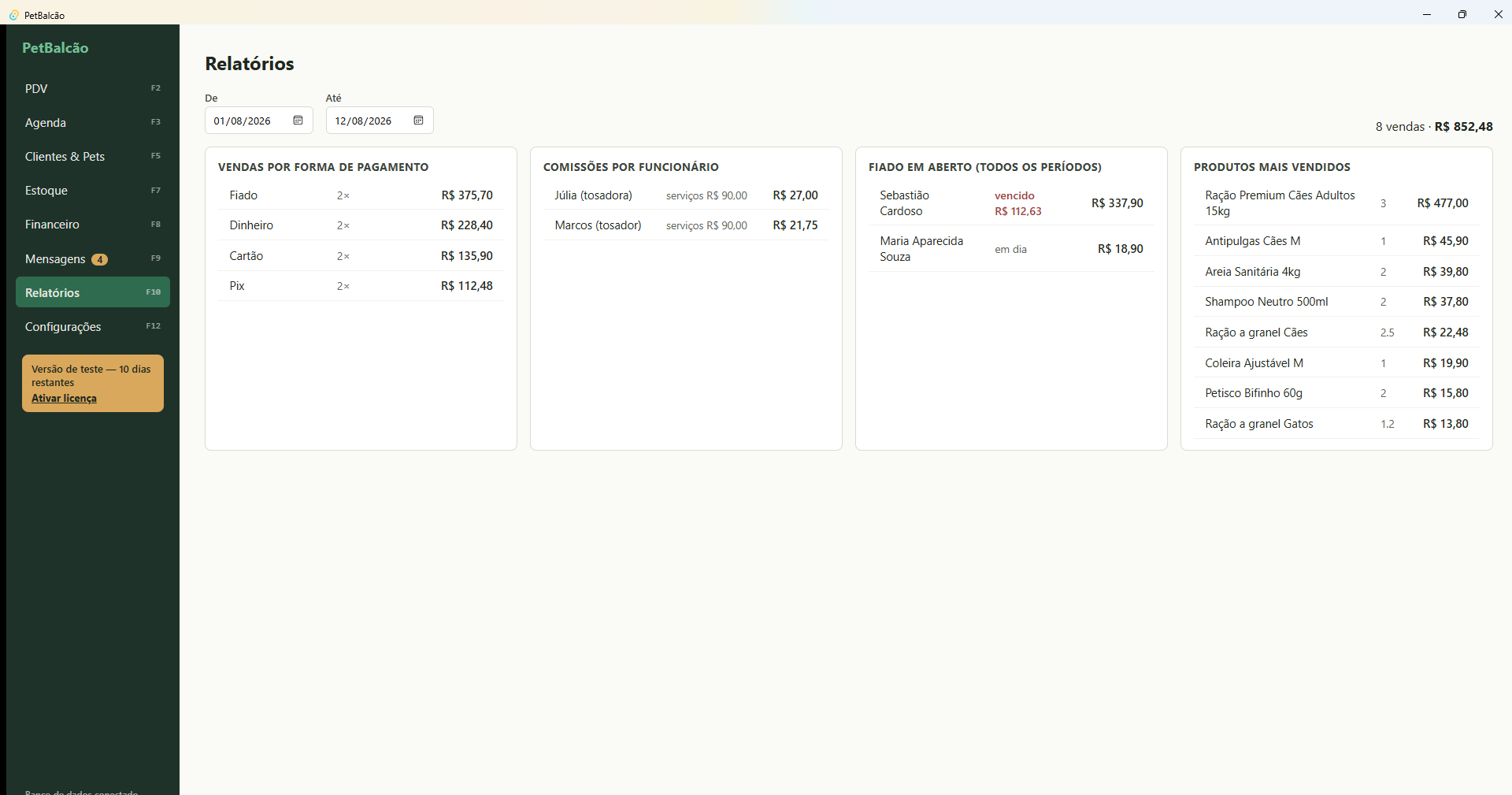Open Clientes & Pets section
Image resolution: width=1512 pixels, height=795 pixels.
click(x=93, y=156)
